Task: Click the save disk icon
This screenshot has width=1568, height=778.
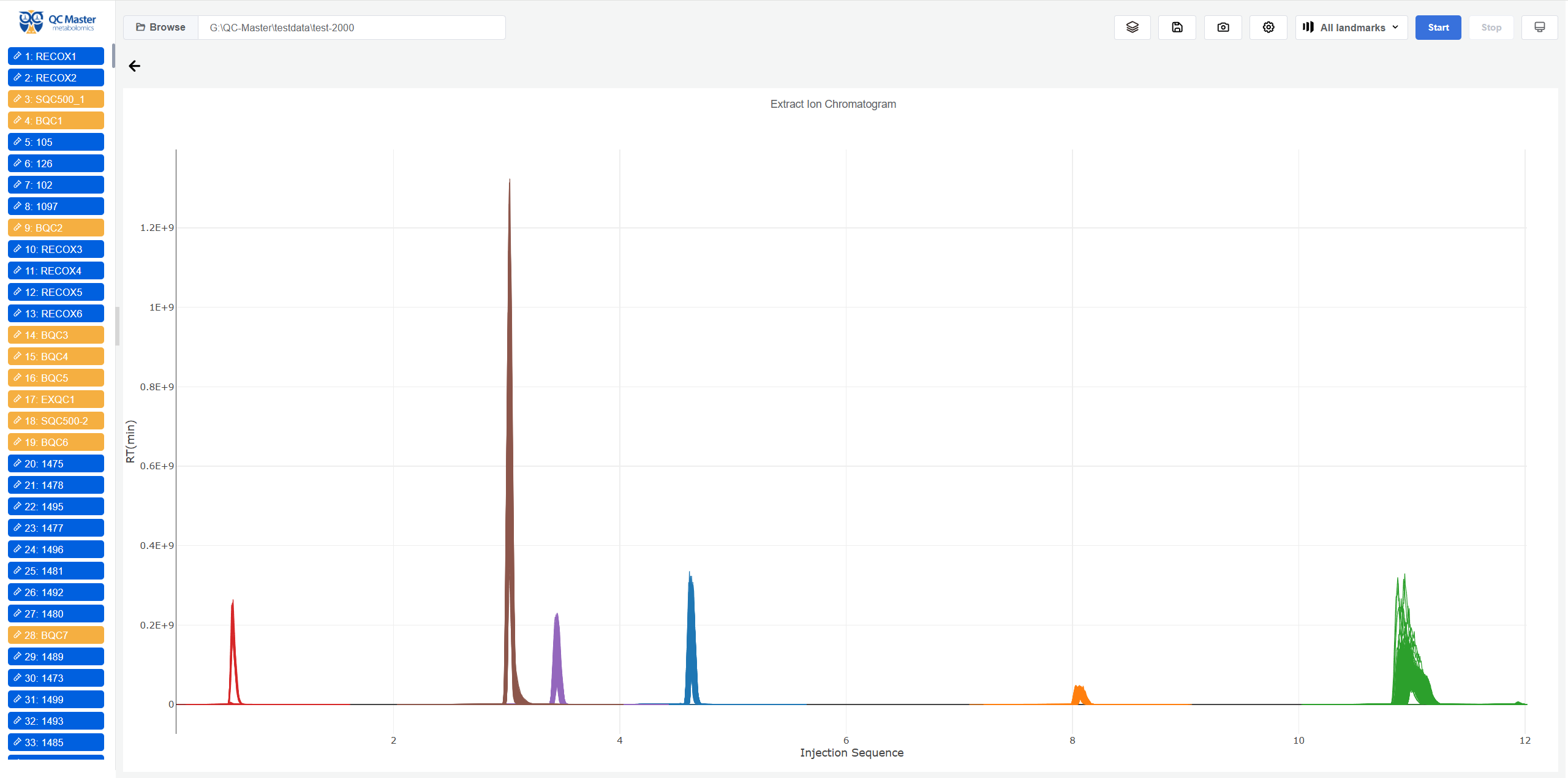Action: [x=1177, y=28]
